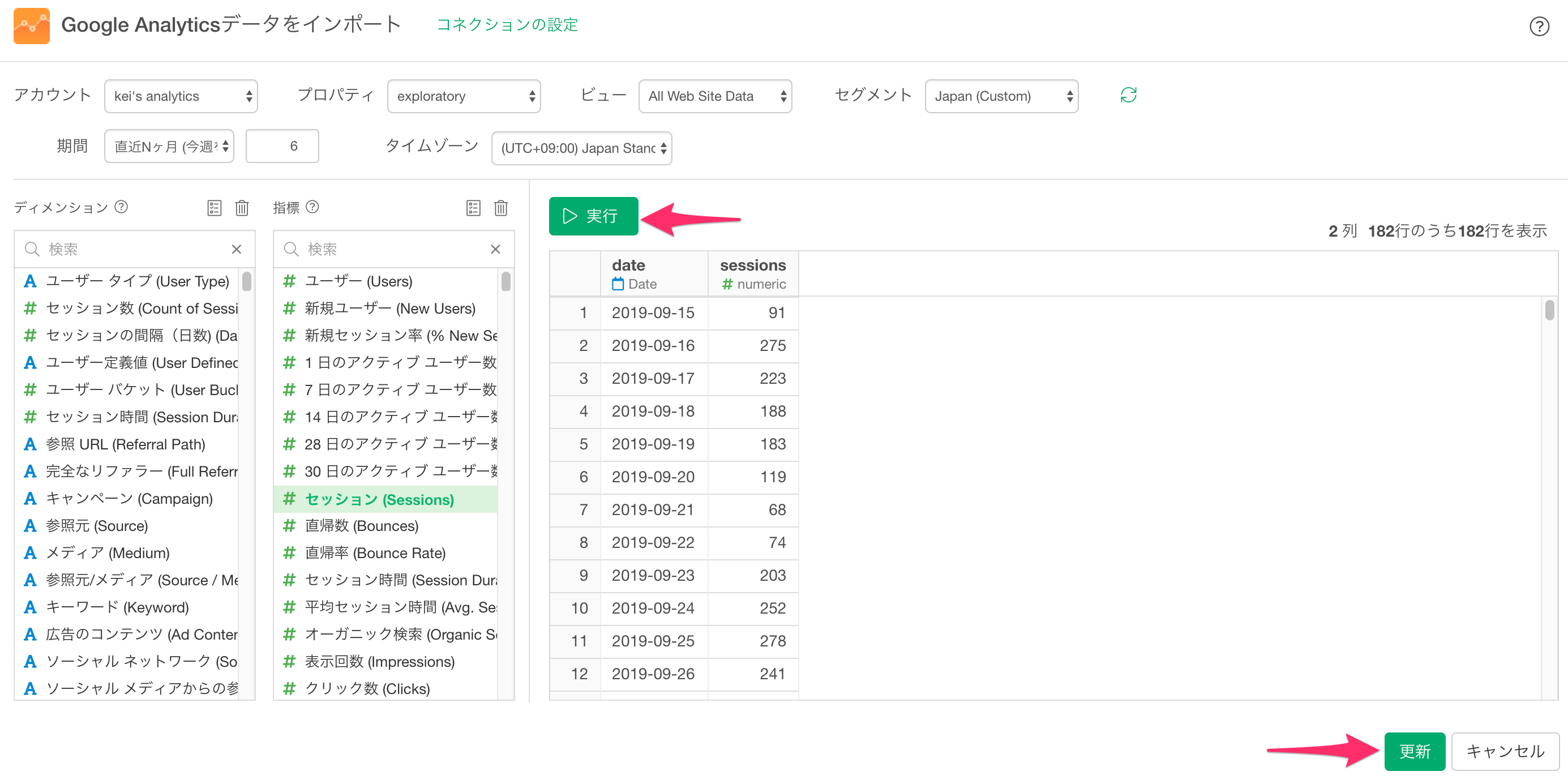The height and width of the screenshot is (780, 1568).
Task: Open the View dropdown All Web Site Data
Action: click(x=715, y=96)
